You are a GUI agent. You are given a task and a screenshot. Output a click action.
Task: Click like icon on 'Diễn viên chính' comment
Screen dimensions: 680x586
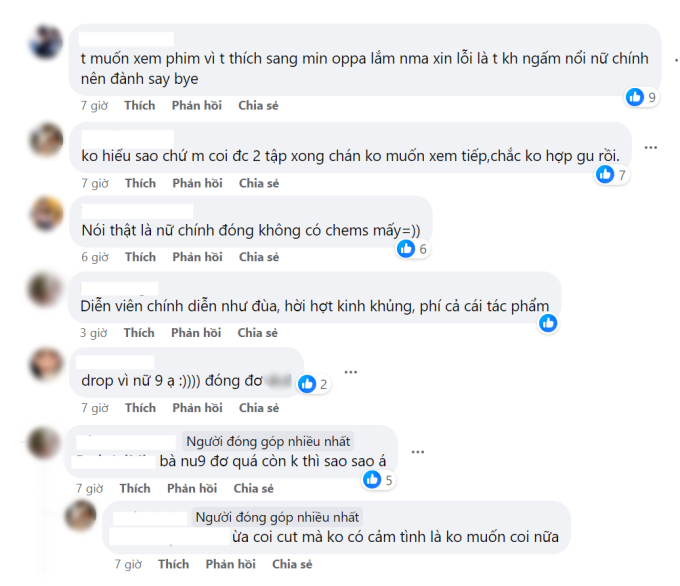[548, 323]
